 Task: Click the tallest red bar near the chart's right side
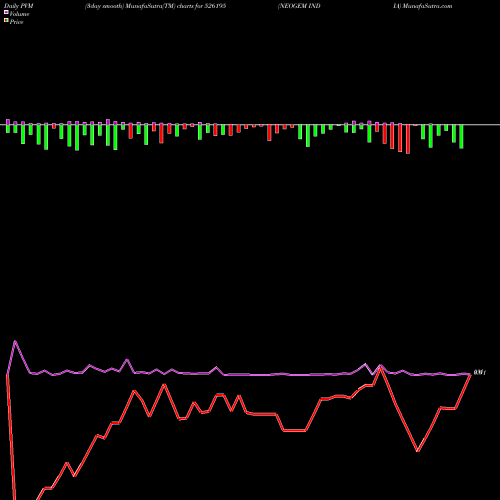tap(408, 139)
